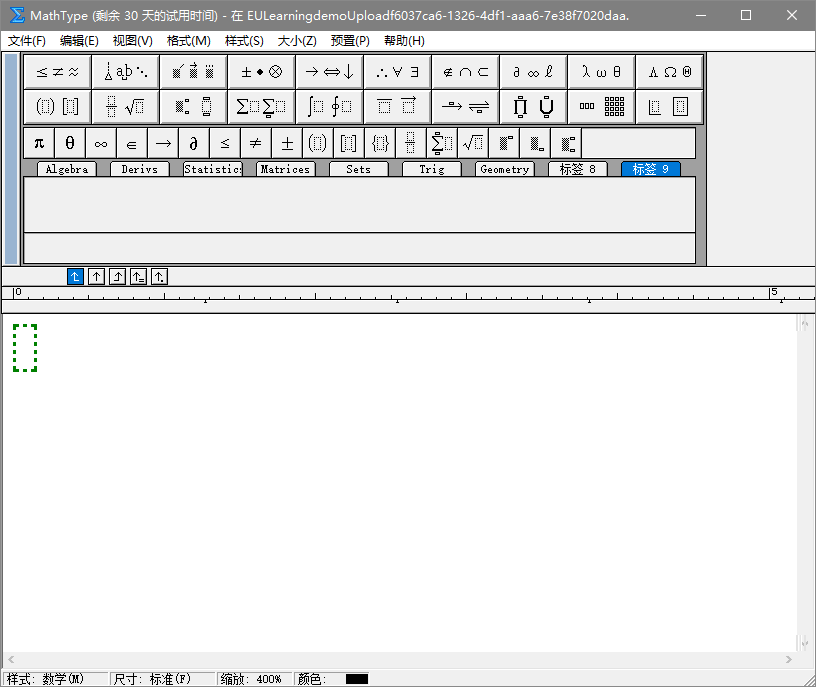The image size is (816, 687).
Task: Open the boxes templates palette
Action: tap(670, 107)
